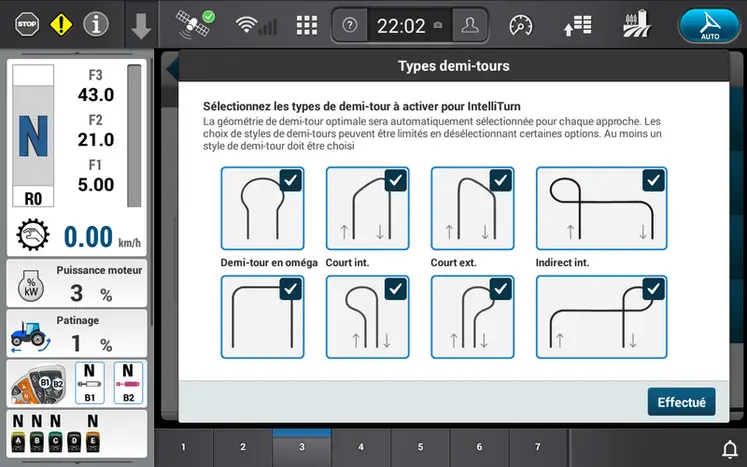Toggle square U-turn checkbox in second row

290,289
